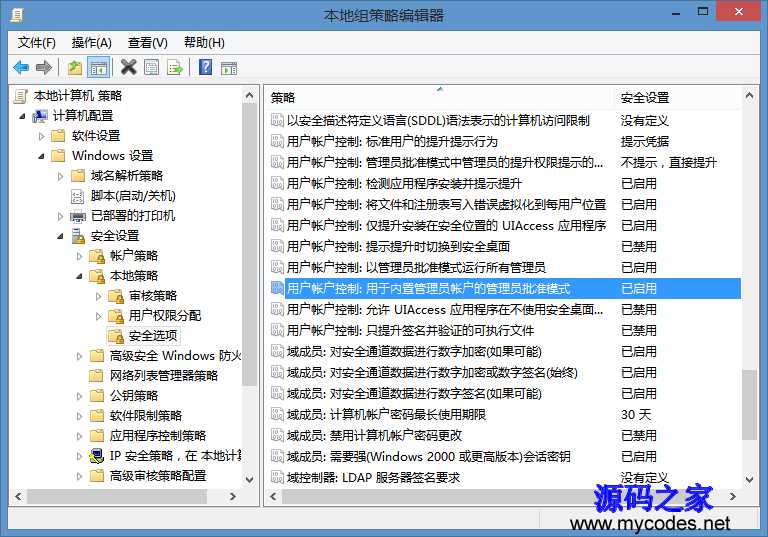The image size is (768, 537).
Task: Select policy 用户帐户控制: 检测应用程序安装并提示提升
Action: click(404, 184)
